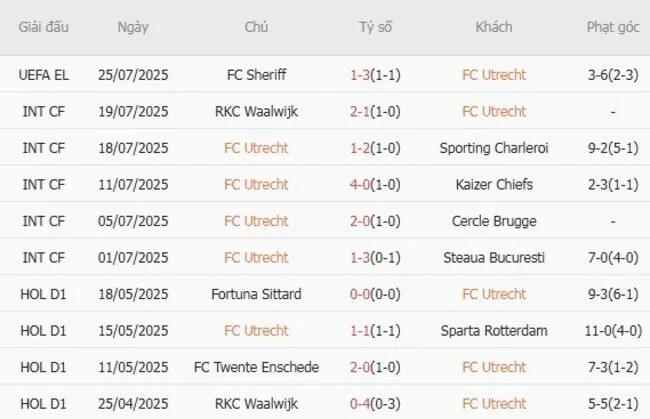
Task: Open the Cercle Brugge team page
Action: [494, 221]
